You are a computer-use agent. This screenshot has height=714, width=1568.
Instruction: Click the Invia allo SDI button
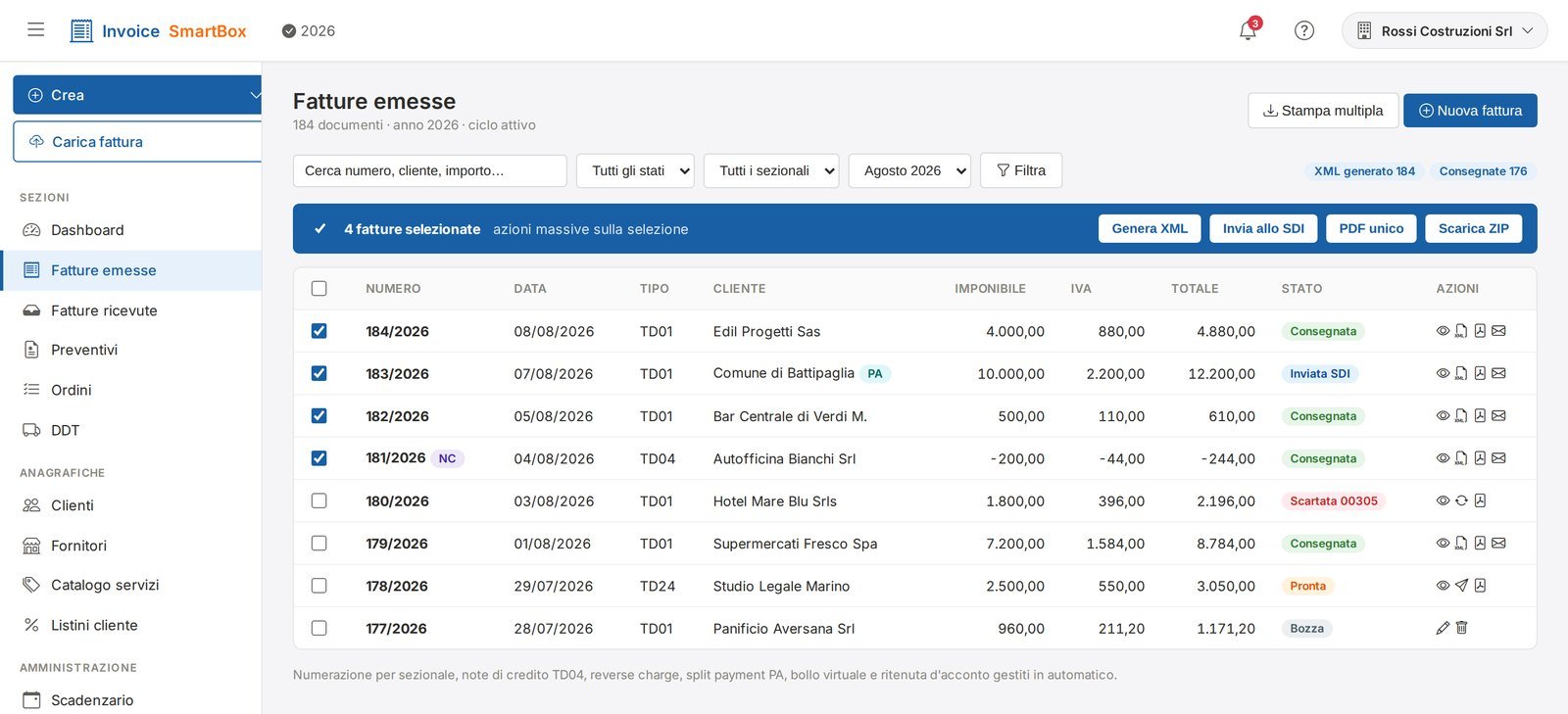1263,228
